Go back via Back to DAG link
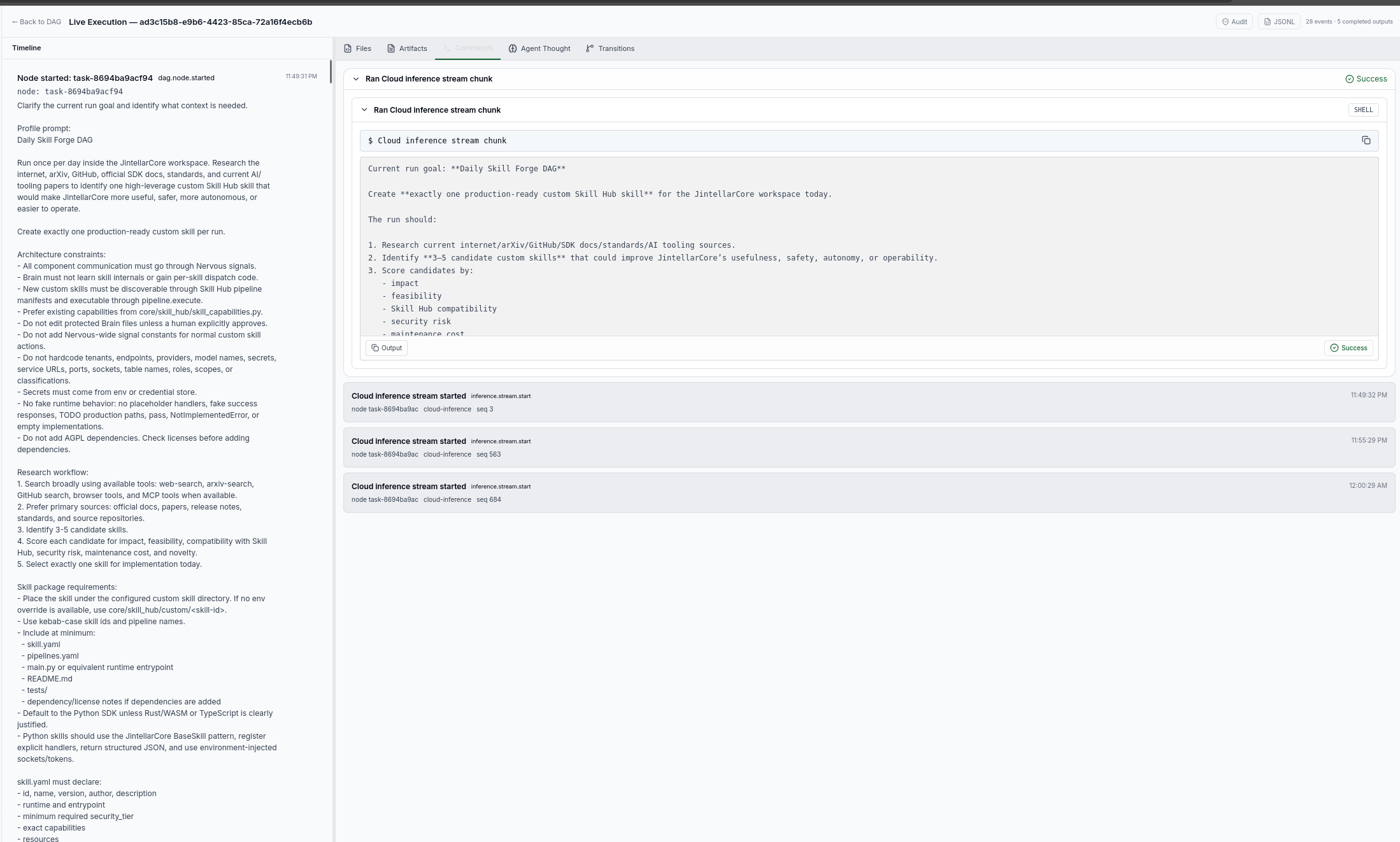Screen dimensions: 1400x842 click(x=36, y=22)
